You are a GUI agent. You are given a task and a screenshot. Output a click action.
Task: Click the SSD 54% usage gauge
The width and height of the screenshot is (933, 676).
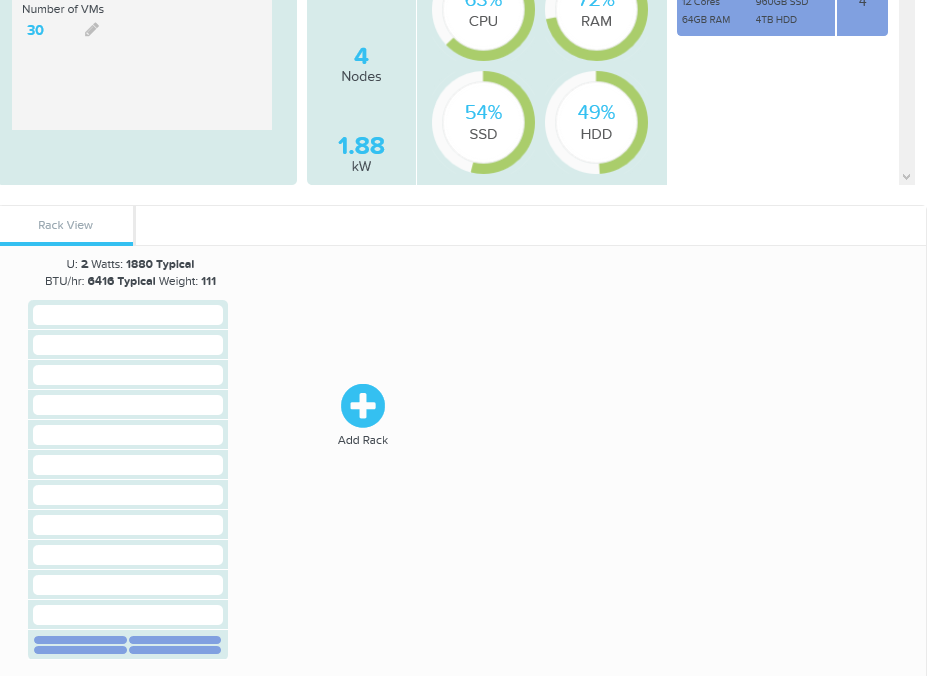coord(483,120)
